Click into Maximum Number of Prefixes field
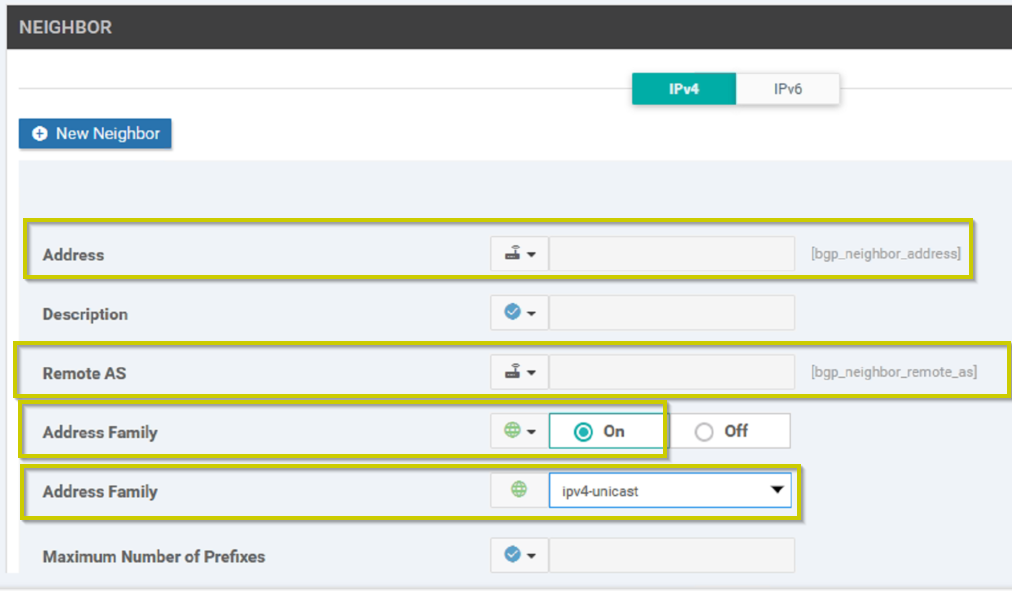Screen dimensions: 1012x591 coord(671,555)
